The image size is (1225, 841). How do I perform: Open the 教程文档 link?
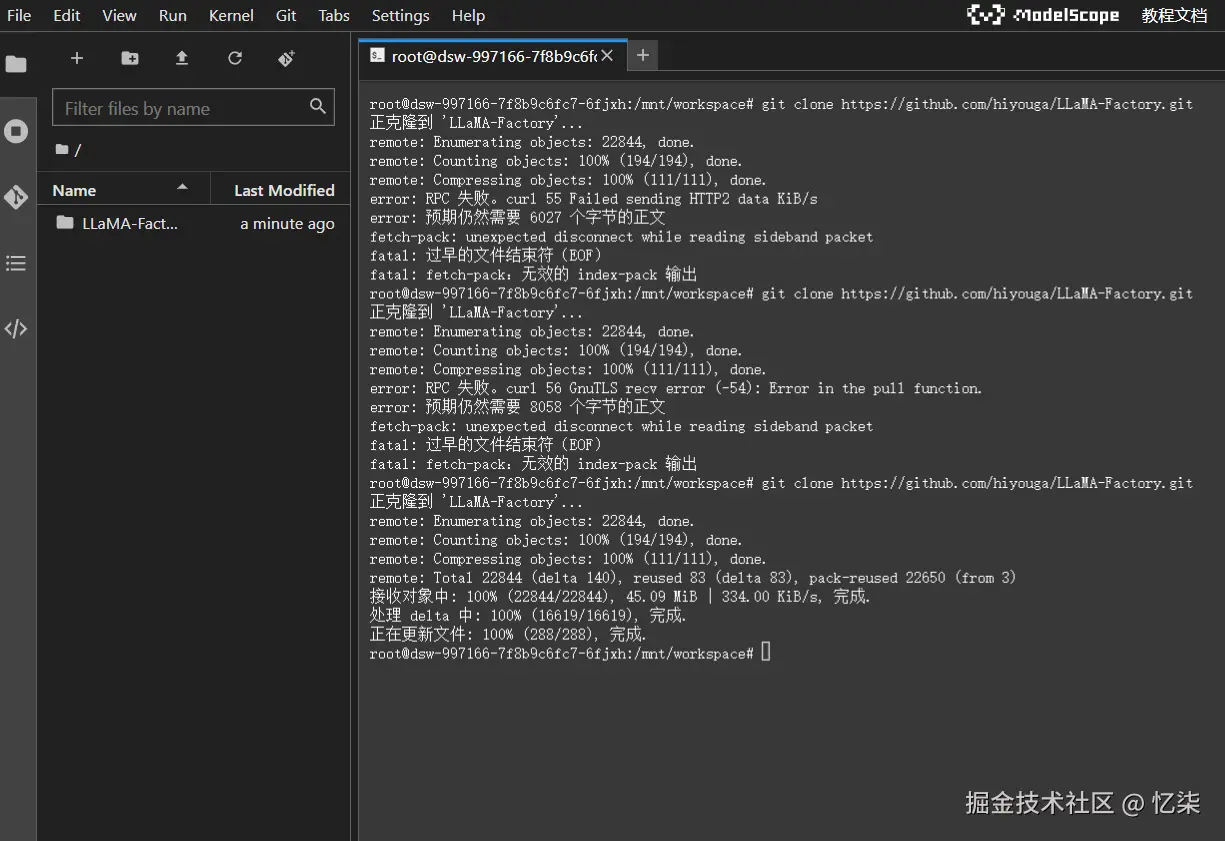coord(1175,15)
